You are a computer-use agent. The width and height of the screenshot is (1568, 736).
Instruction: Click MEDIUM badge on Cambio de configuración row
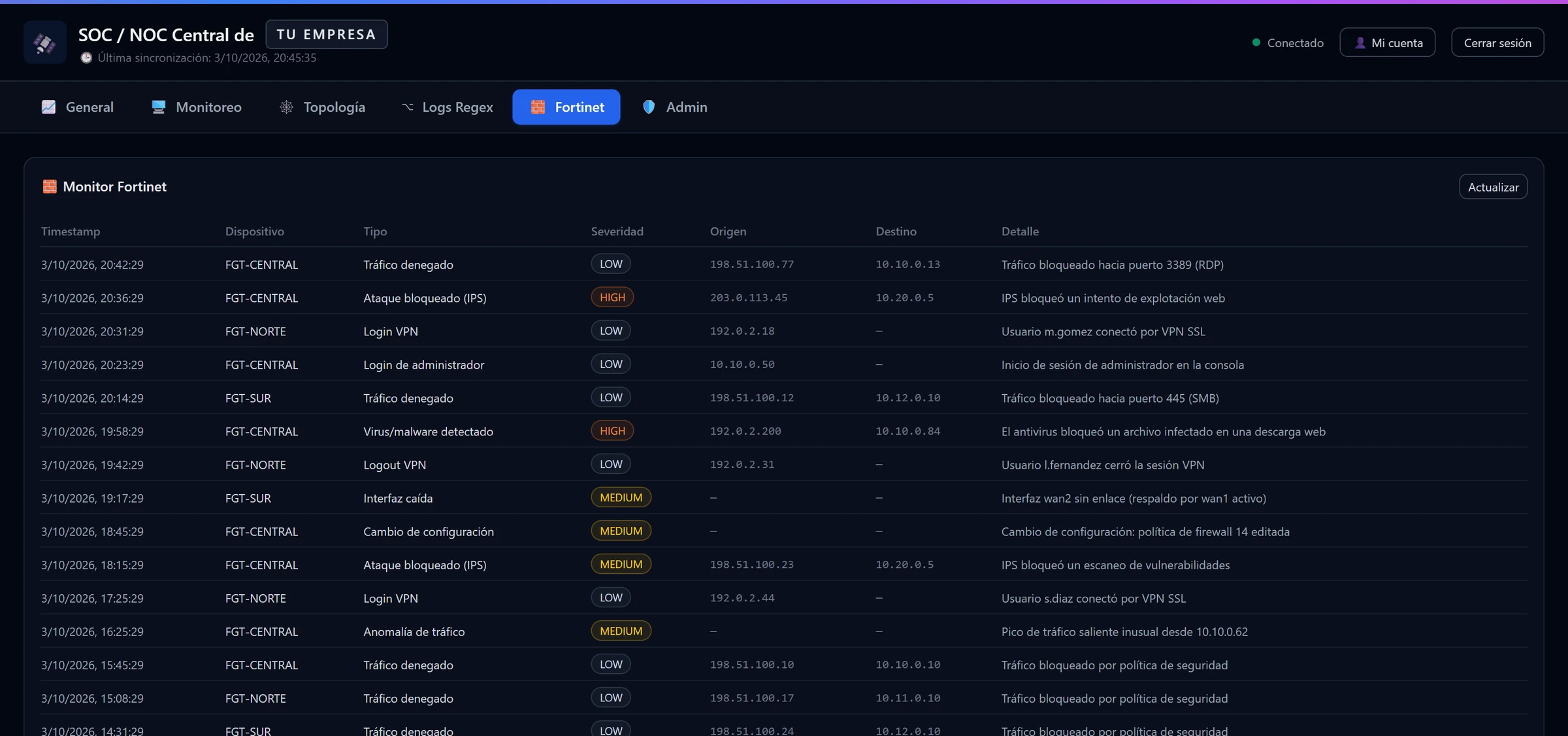click(x=621, y=531)
